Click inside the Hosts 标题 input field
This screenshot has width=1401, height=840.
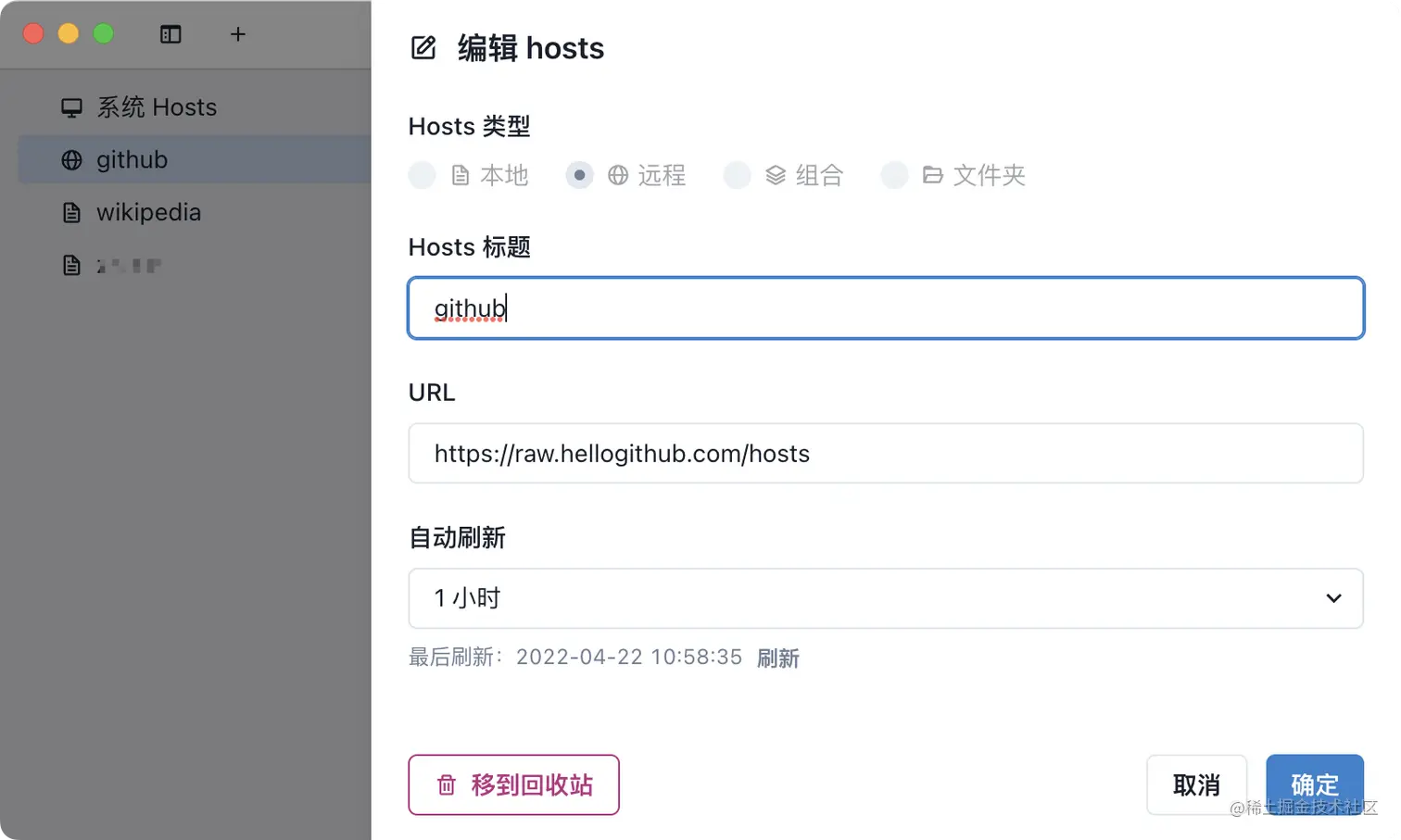pyautogui.click(x=885, y=308)
